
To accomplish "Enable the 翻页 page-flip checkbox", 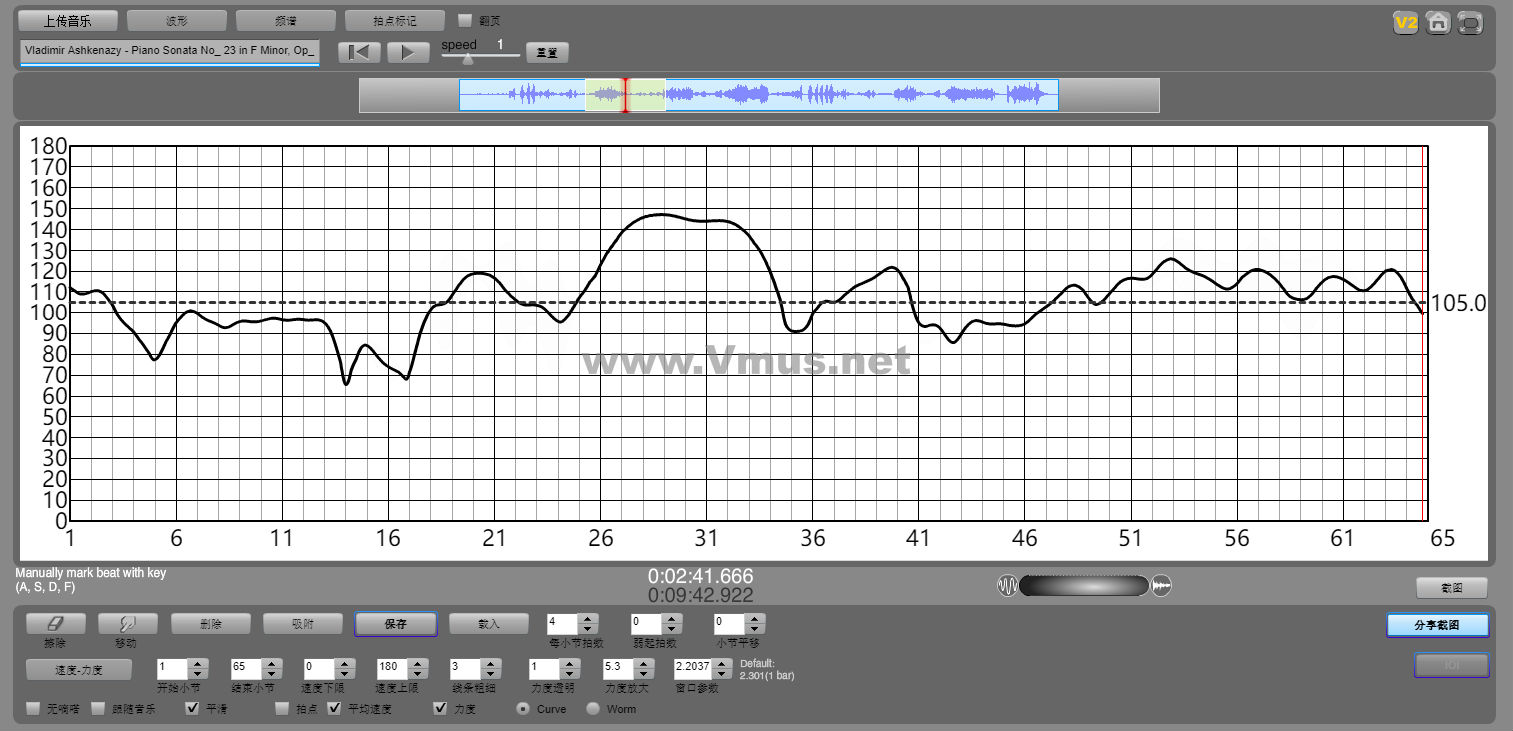I will pyautogui.click(x=465, y=20).
